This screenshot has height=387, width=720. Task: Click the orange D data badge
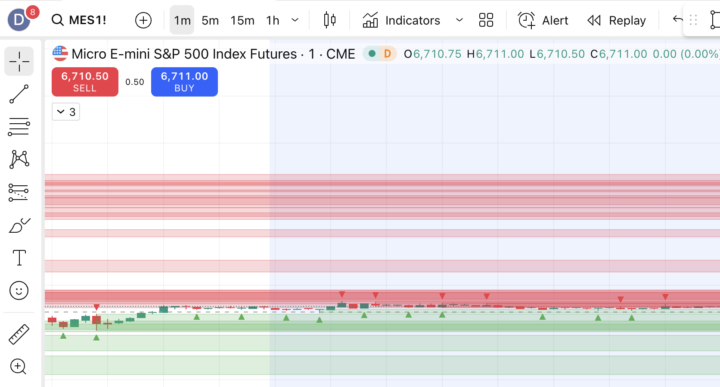[388, 54]
